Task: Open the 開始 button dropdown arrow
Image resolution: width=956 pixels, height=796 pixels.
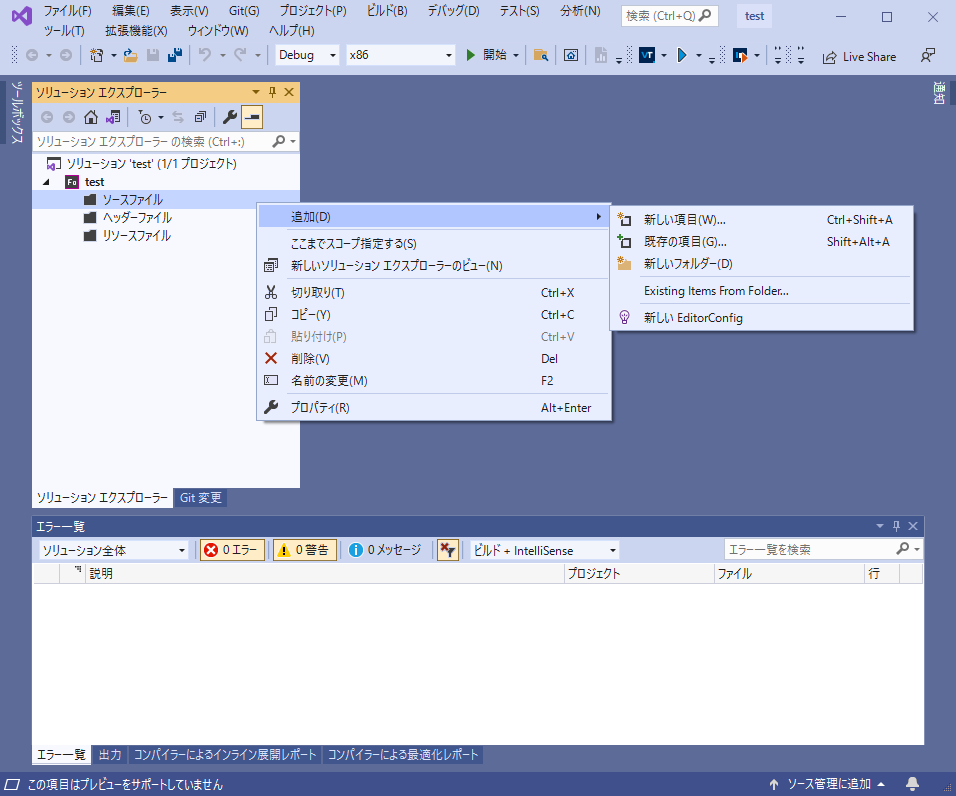Action: [516, 55]
